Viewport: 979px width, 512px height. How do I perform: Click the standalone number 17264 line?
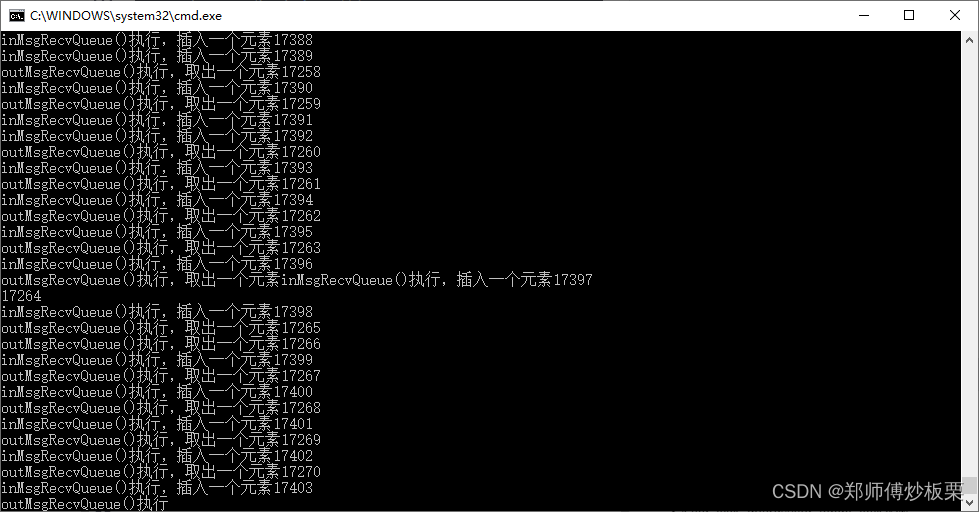[21, 296]
